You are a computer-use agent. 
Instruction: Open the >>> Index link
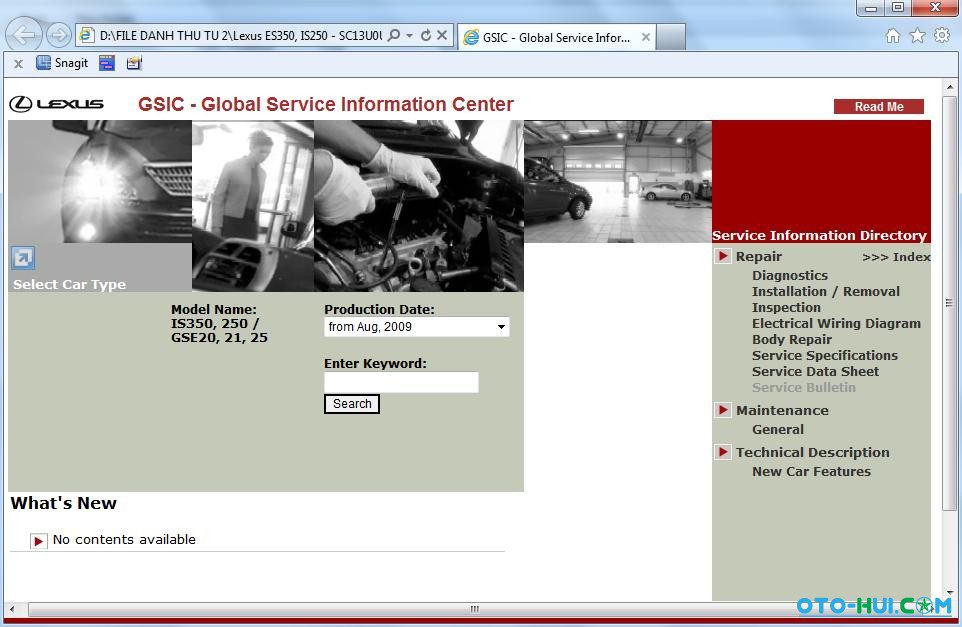[x=896, y=257]
